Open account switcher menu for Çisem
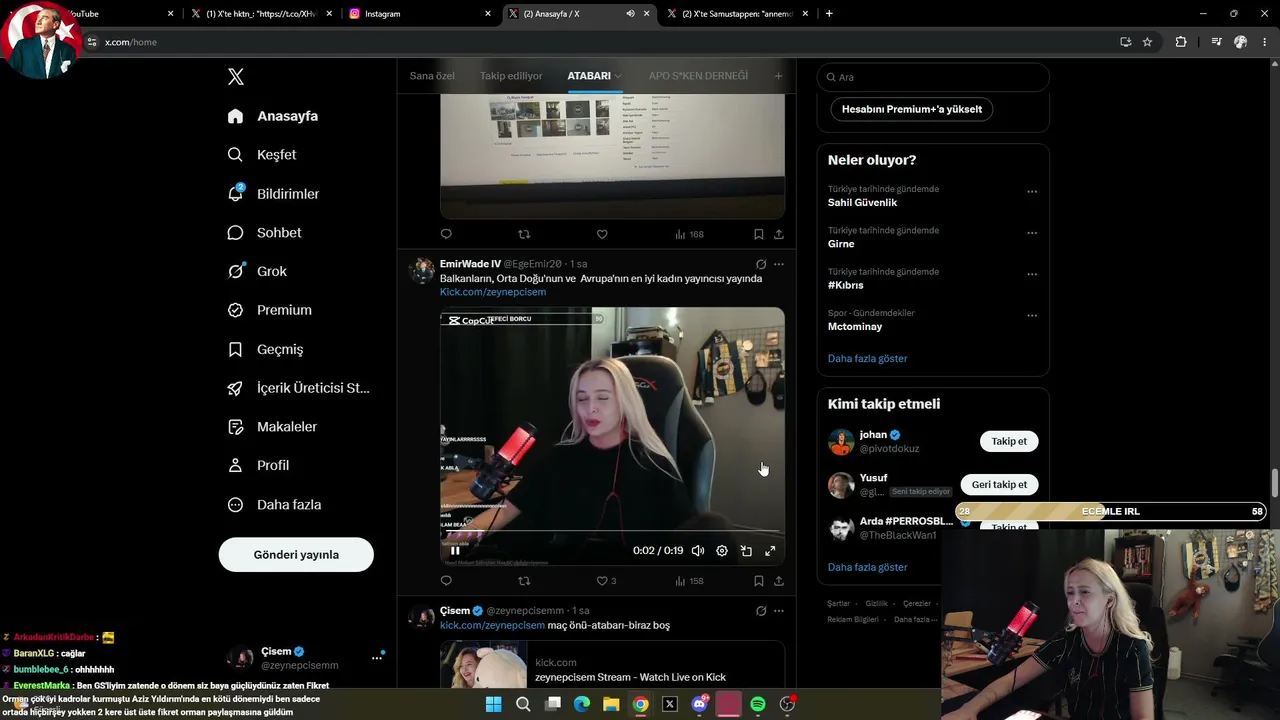Viewport: 1280px width, 720px height. tap(377, 658)
